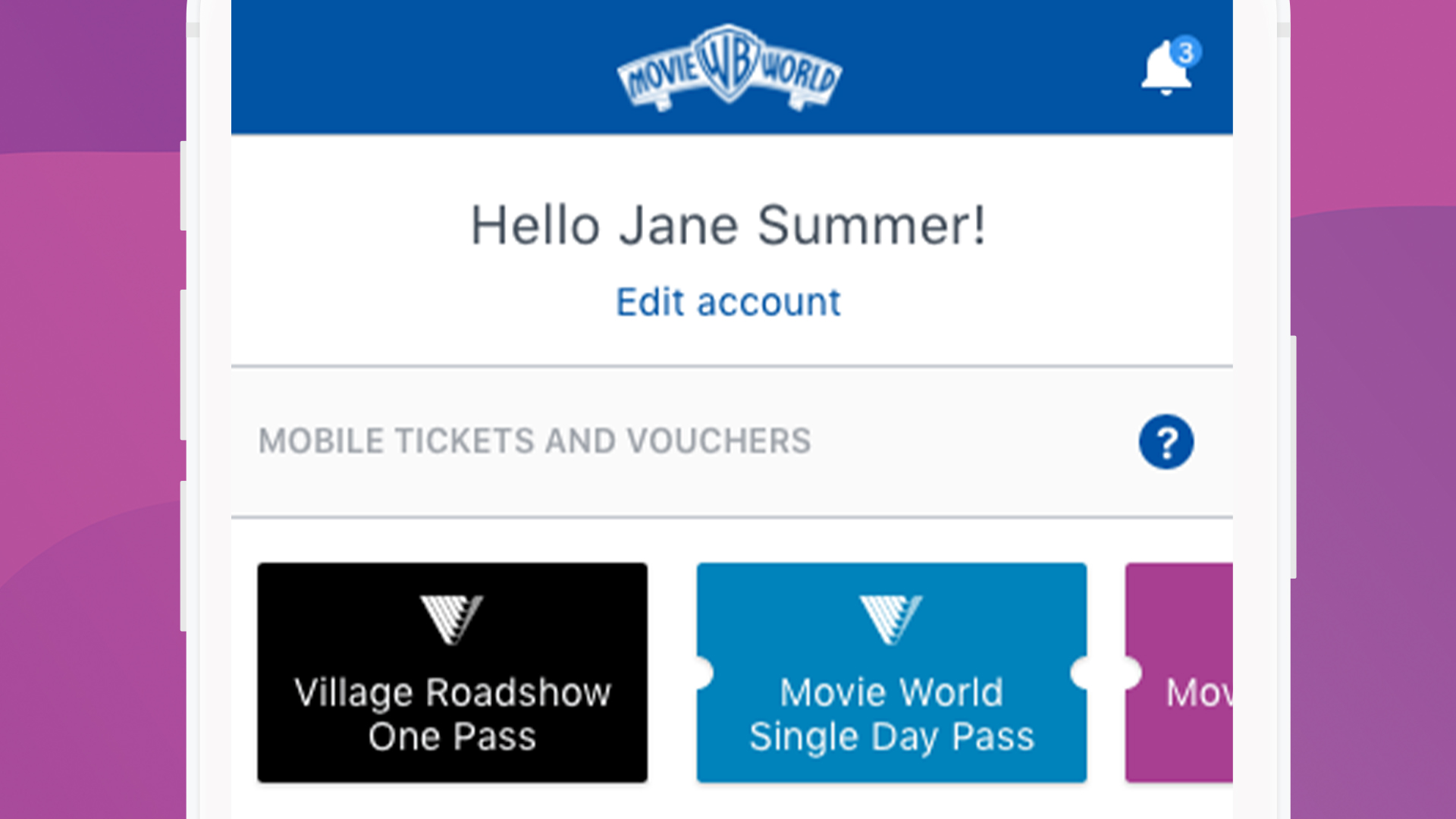Select the Mobile Tickets and Vouchers header

point(535,441)
